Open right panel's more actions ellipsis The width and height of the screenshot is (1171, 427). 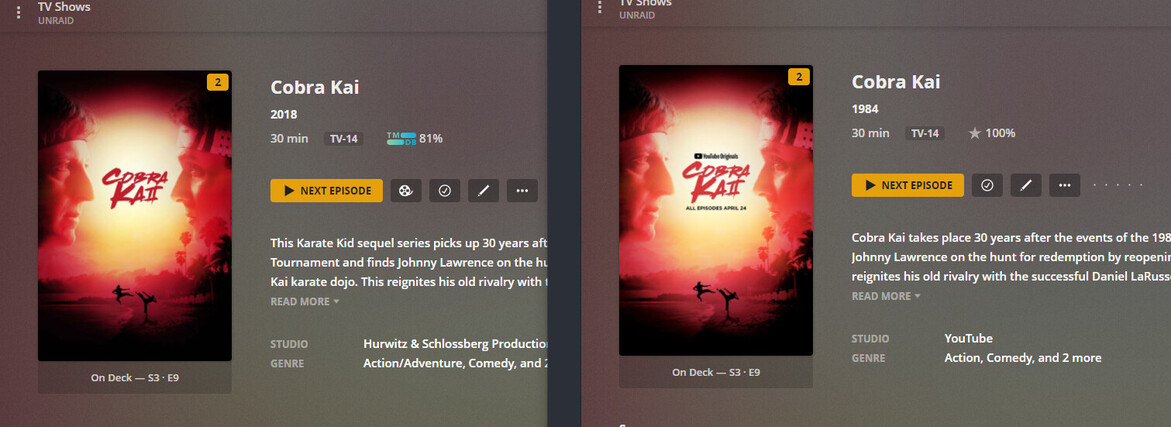click(x=1065, y=185)
